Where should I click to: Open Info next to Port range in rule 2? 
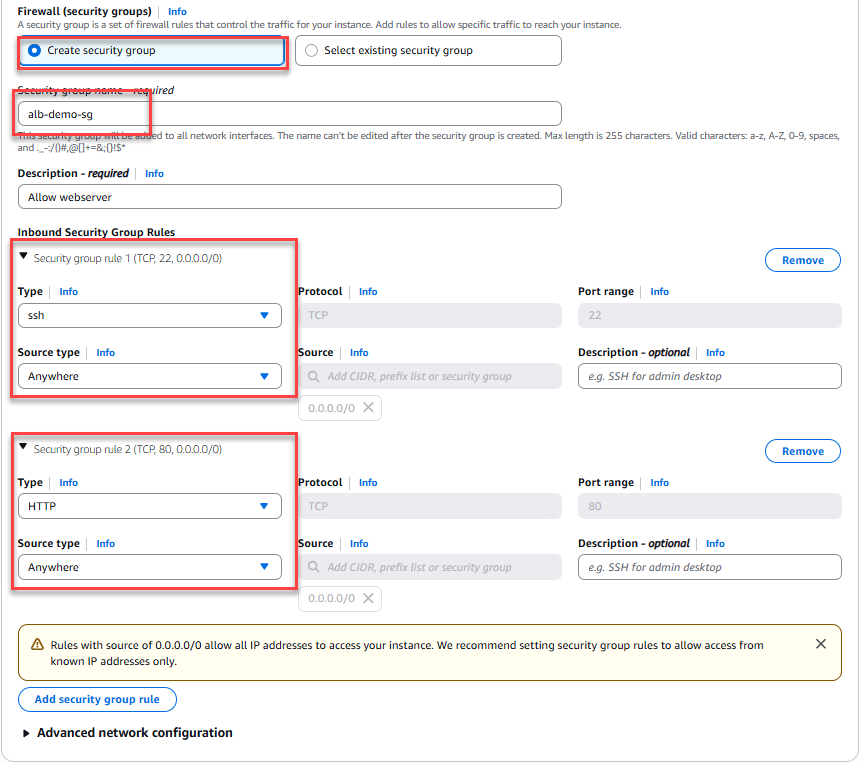pyautogui.click(x=659, y=482)
